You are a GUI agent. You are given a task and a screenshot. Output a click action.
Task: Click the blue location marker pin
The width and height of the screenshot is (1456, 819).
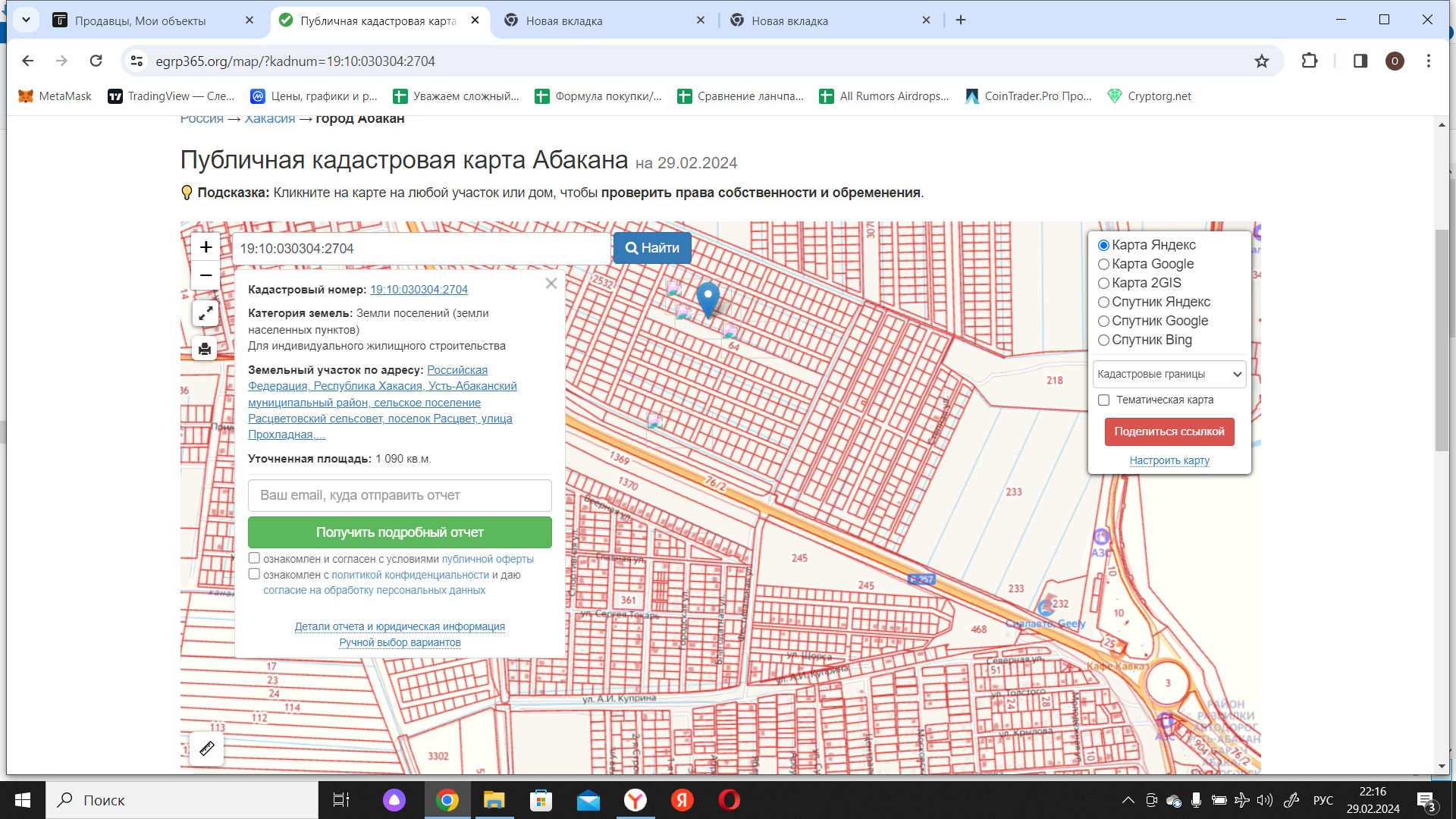pos(708,297)
